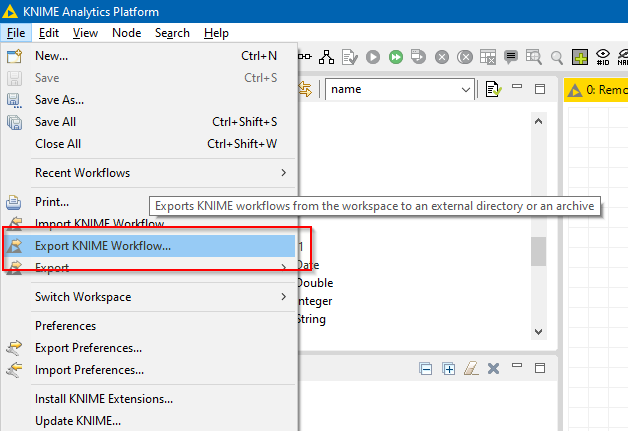
Task: Click the list scrollbar down arrow
Action: tap(538, 332)
